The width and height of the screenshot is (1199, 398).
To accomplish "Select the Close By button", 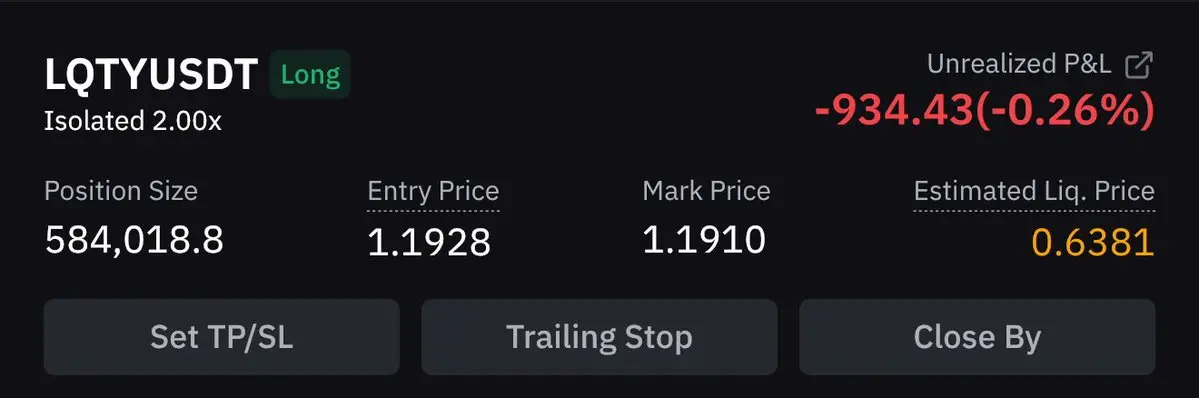I will point(977,338).
